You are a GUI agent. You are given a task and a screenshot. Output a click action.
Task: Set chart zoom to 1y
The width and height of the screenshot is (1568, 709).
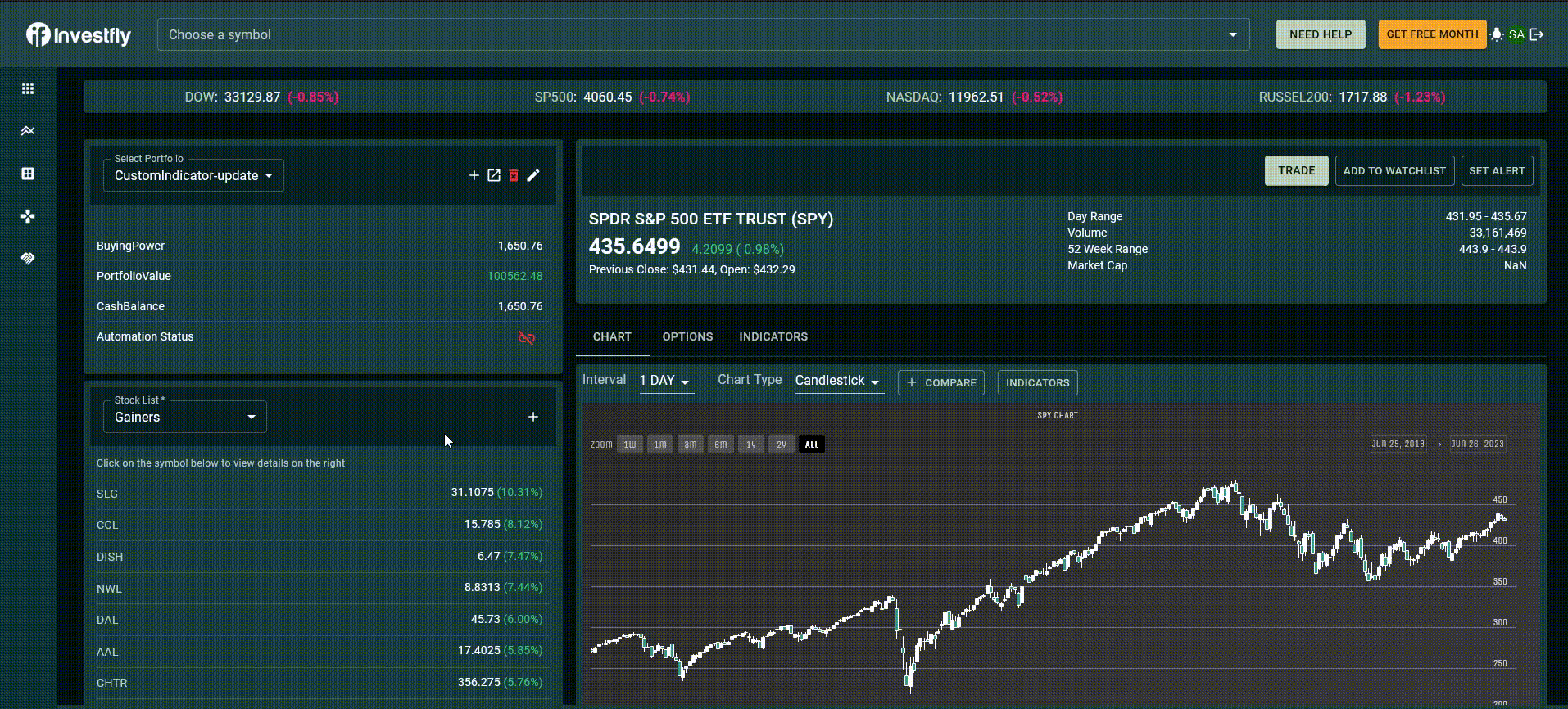pyautogui.click(x=751, y=445)
